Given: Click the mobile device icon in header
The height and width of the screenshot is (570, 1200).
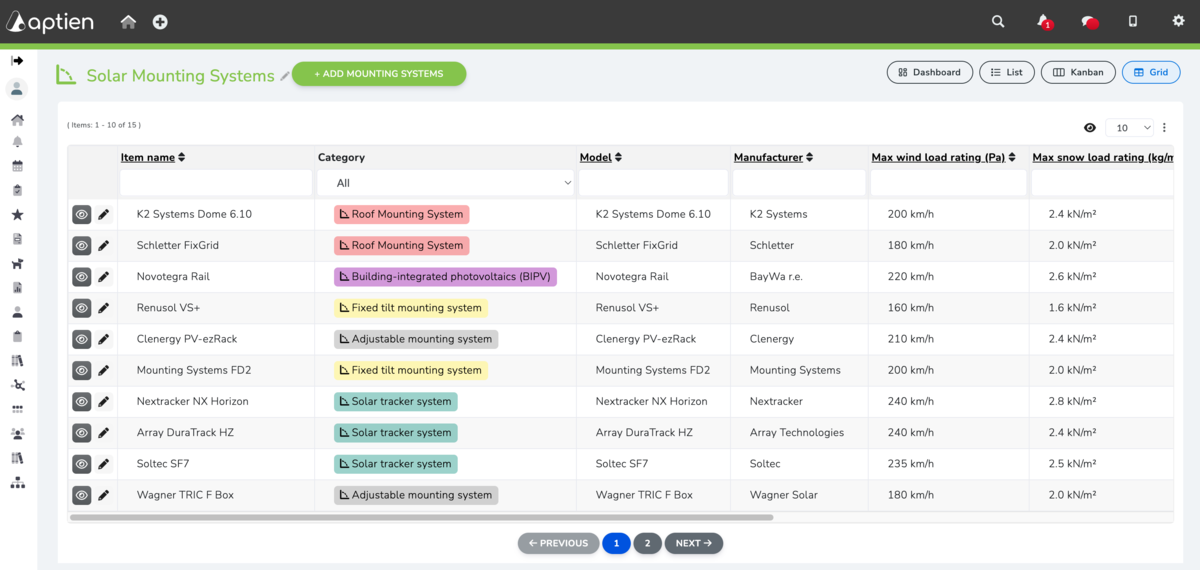Looking at the screenshot, I should click(1133, 22).
